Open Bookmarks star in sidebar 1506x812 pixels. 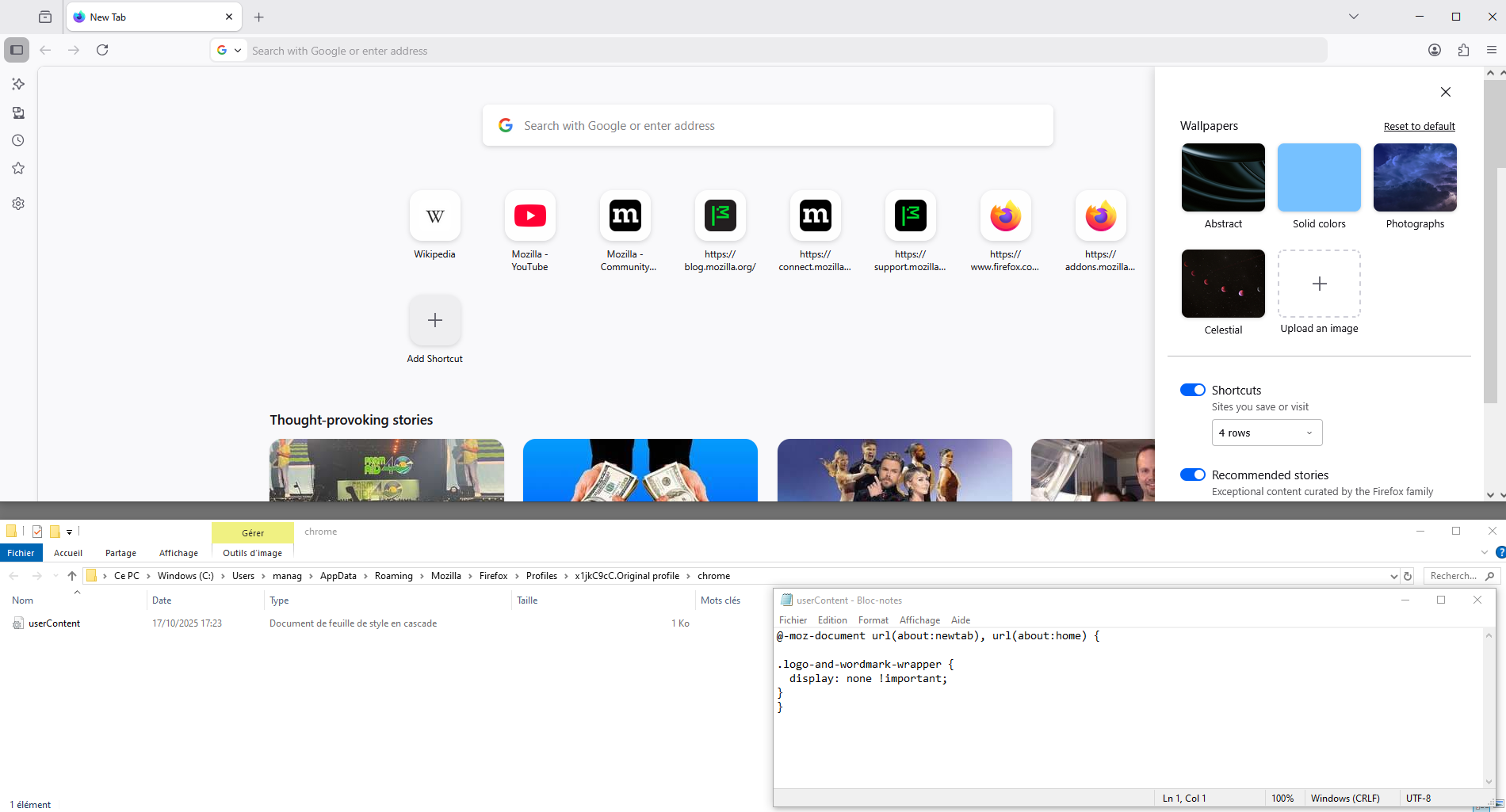18,168
